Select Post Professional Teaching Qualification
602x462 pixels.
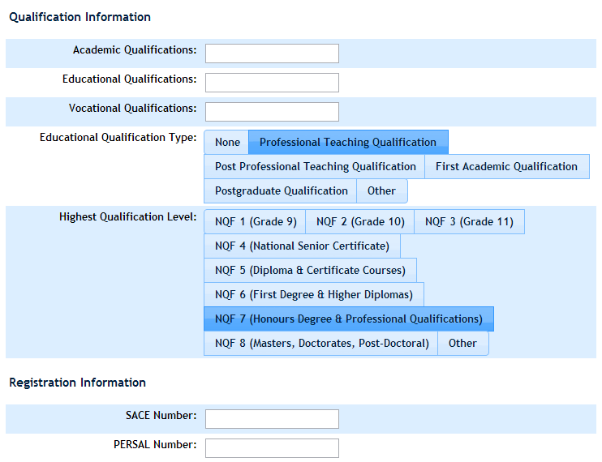click(x=315, y=166)
